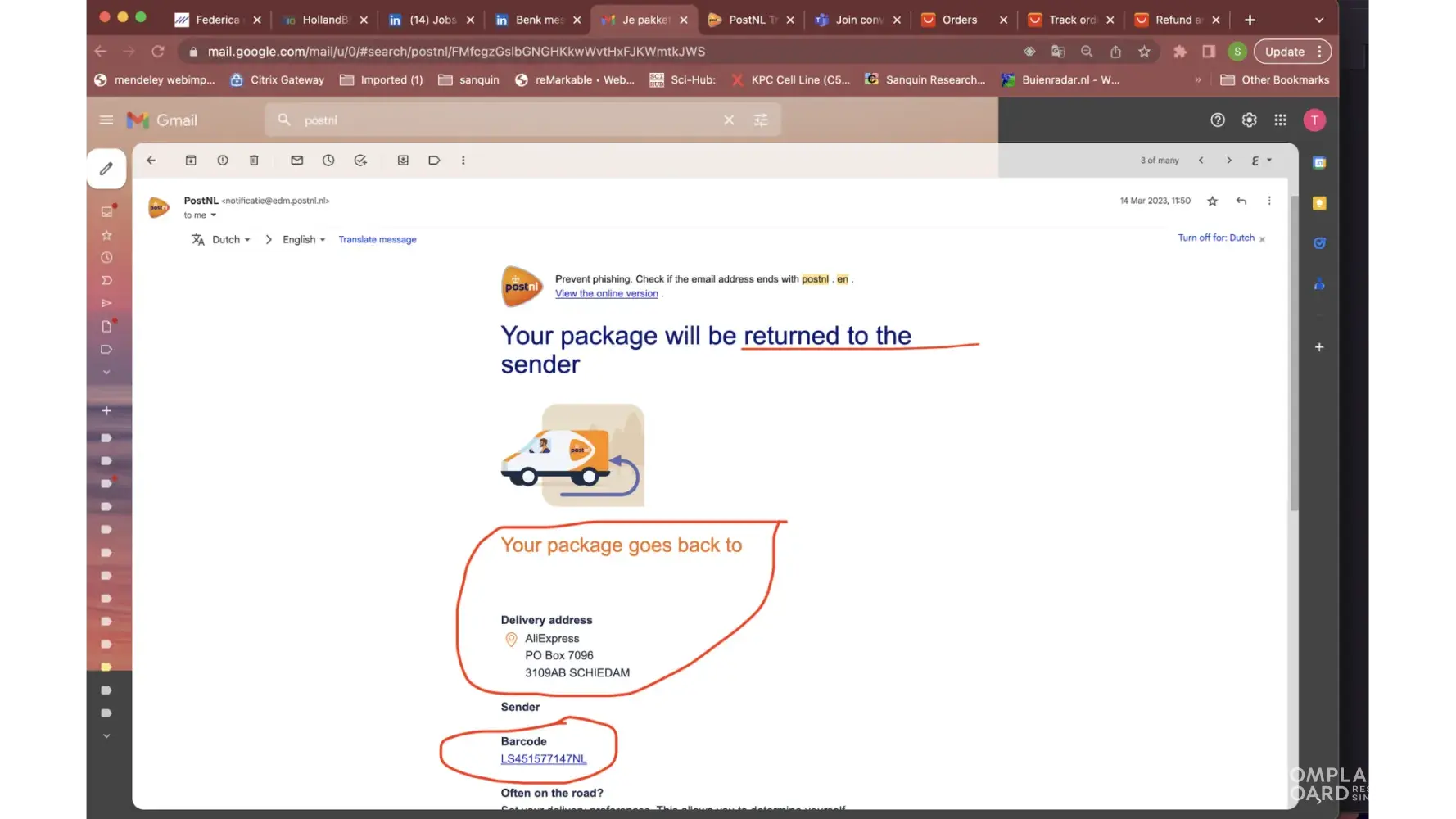Open the message's more options menu
This screenshot has height=819, width=1456.
point(1269,201)
